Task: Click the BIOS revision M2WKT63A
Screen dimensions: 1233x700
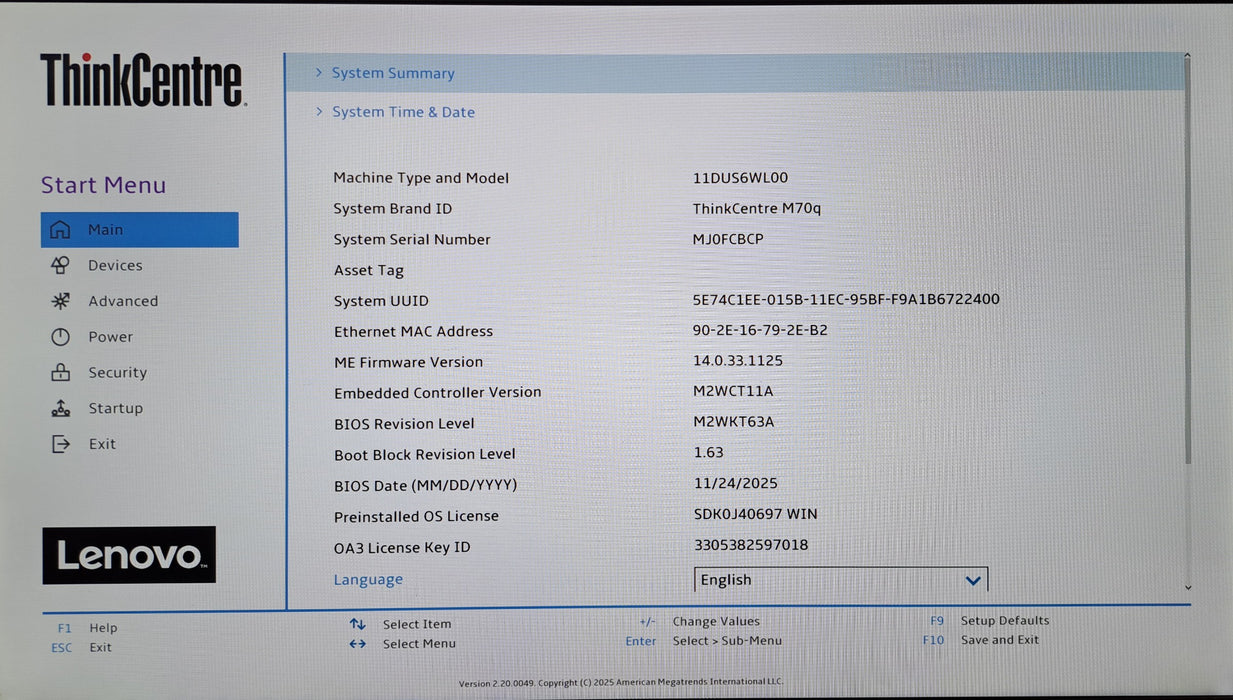Action: (734, 422)
